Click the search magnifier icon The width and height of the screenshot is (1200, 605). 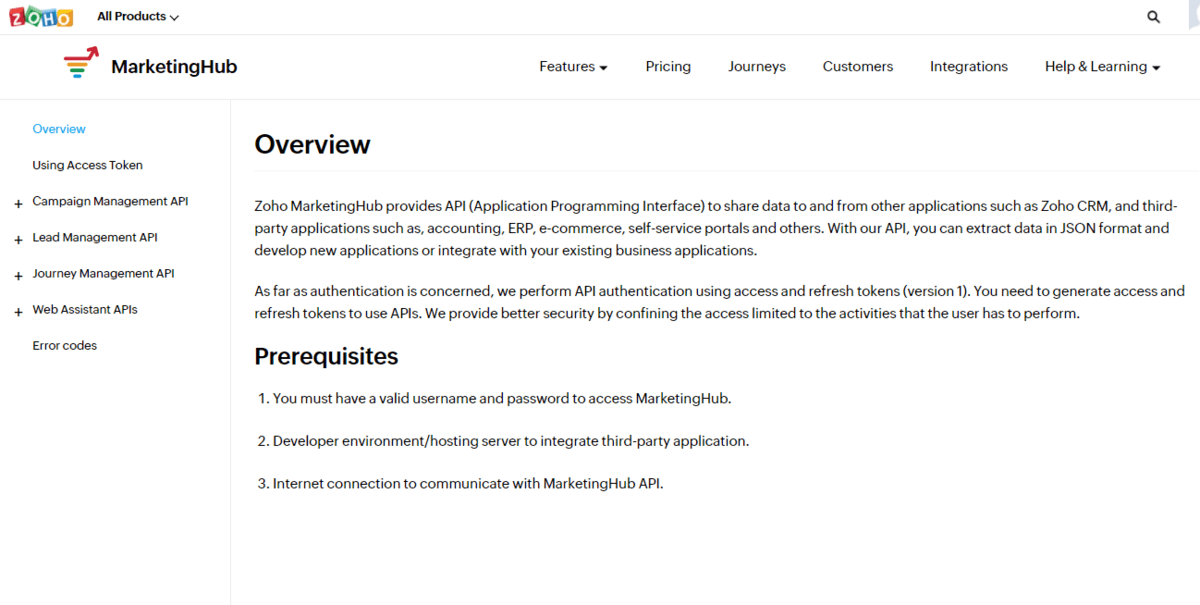[1153, 17]
